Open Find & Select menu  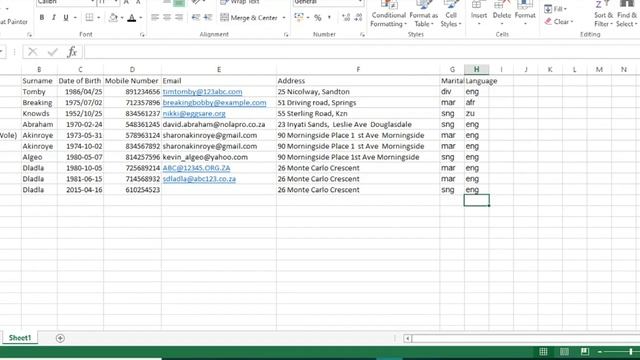(x=627, y=14)
